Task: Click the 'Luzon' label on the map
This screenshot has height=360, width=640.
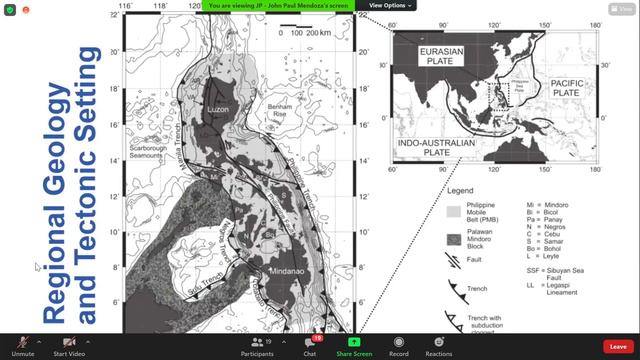Action: (x=218, y=109)
